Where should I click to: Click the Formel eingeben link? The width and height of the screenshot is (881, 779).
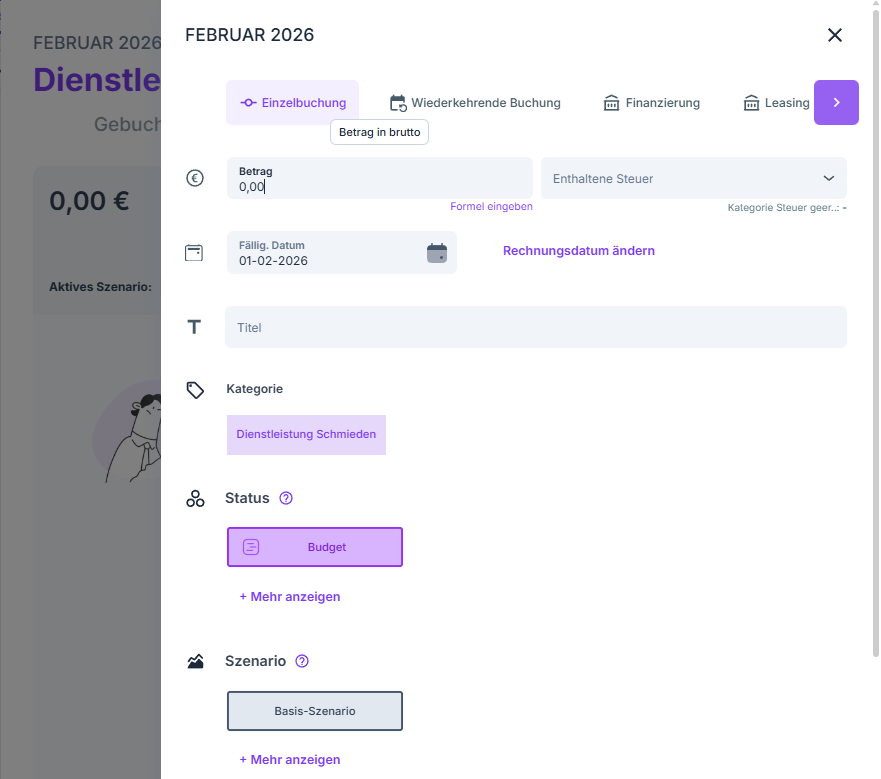click(491, 207)
